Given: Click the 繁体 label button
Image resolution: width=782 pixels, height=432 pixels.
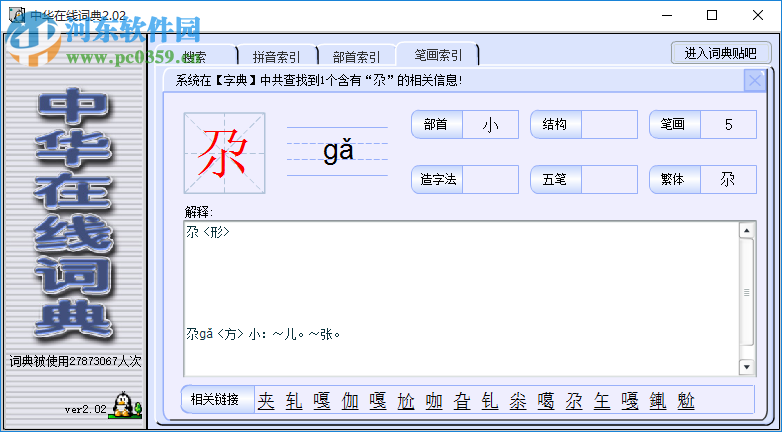Looking at the screenshot, I should [674, 179].
